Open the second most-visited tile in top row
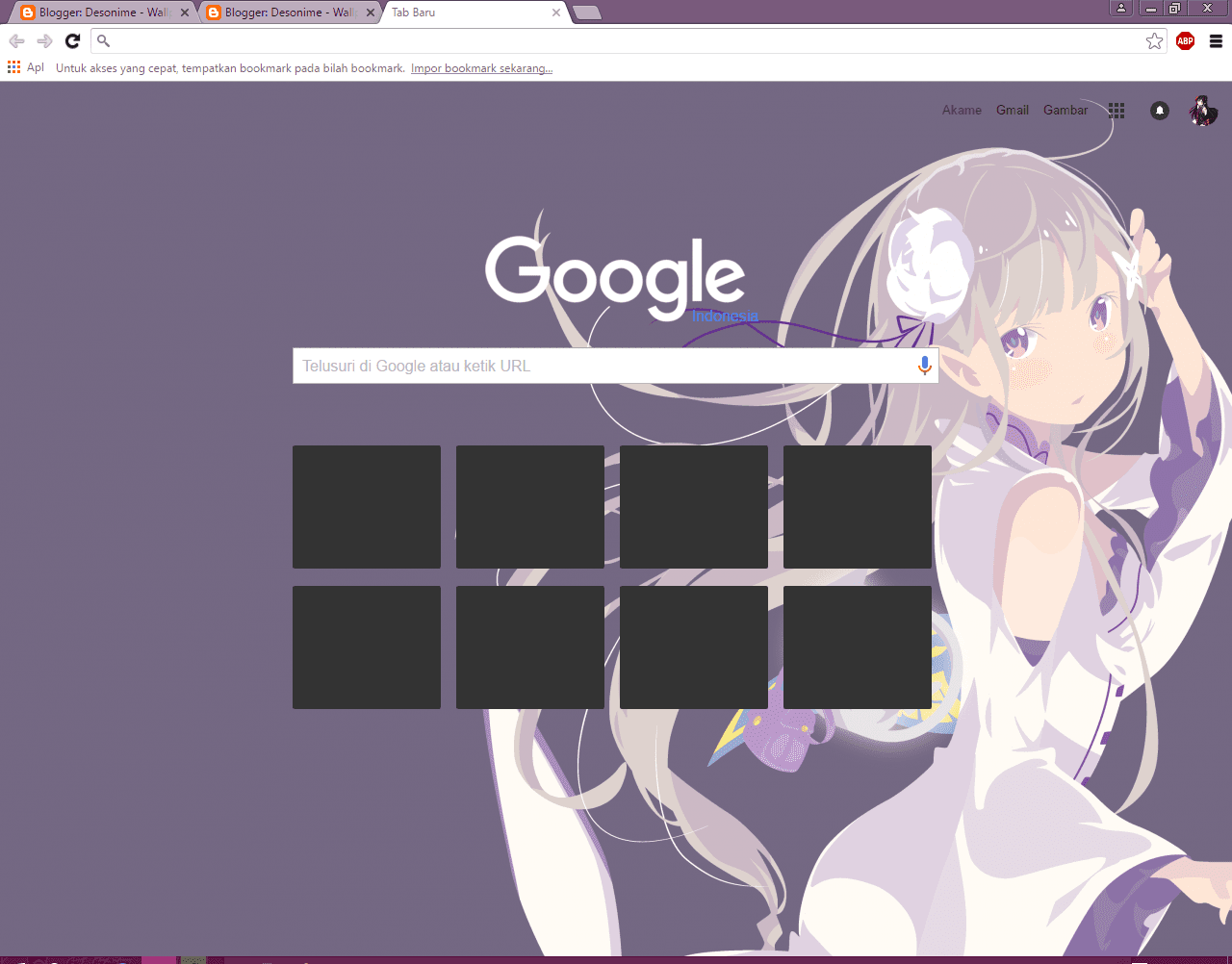The width and height of the screenshot is (1232, 964). [530, 507]
